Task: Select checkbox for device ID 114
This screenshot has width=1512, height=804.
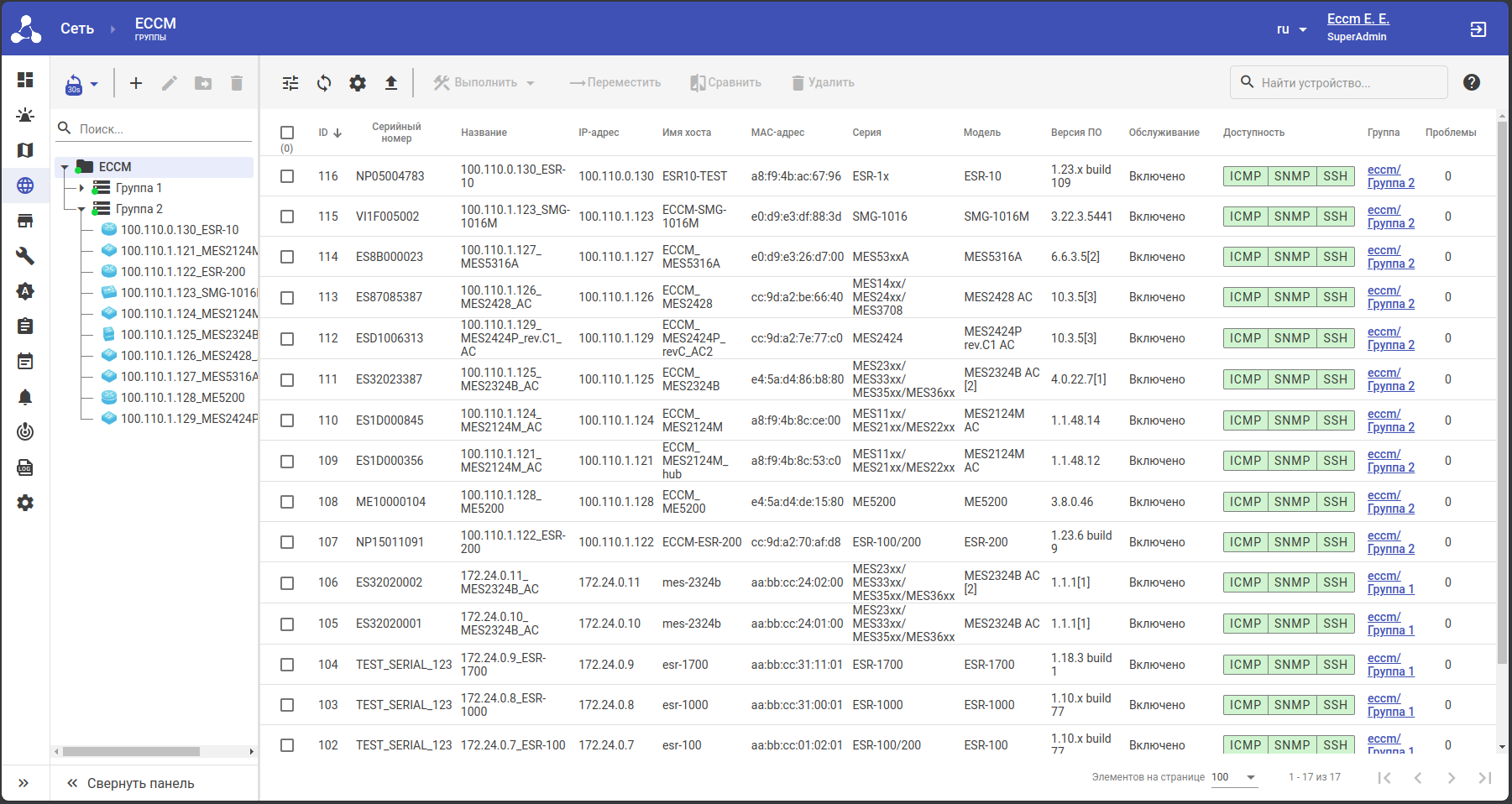Action: coord(287,257)
